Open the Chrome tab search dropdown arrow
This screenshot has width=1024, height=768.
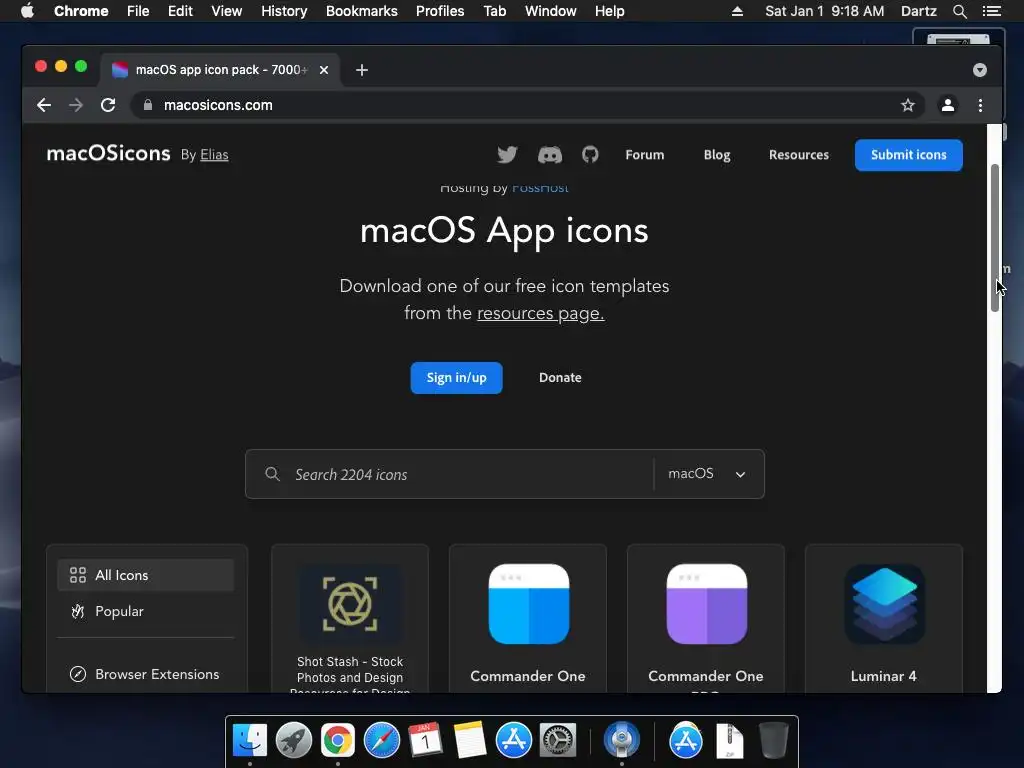[979, 70]
